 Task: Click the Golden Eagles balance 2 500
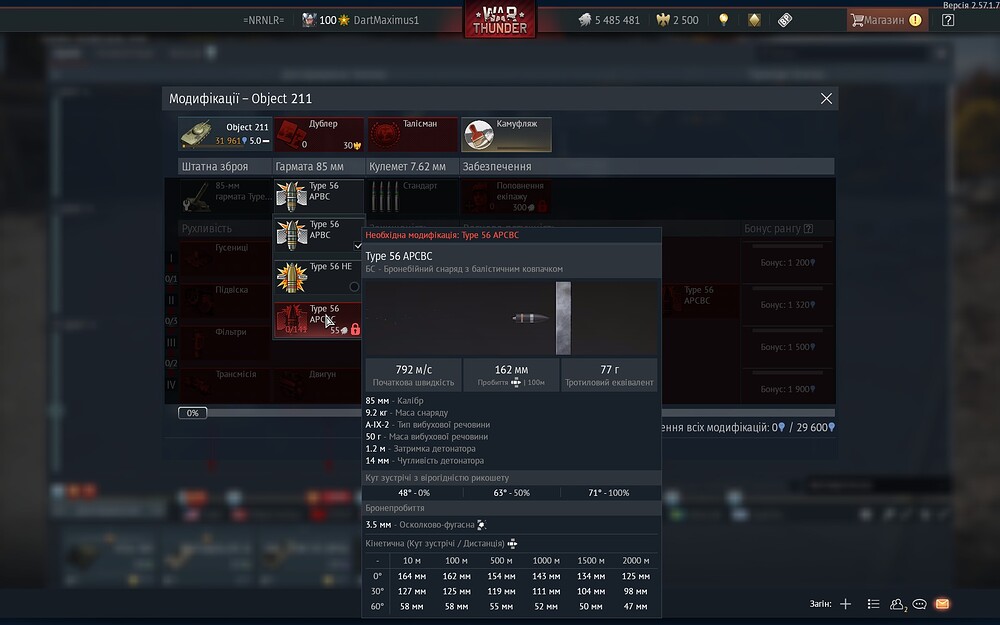[x=677, y=20]
